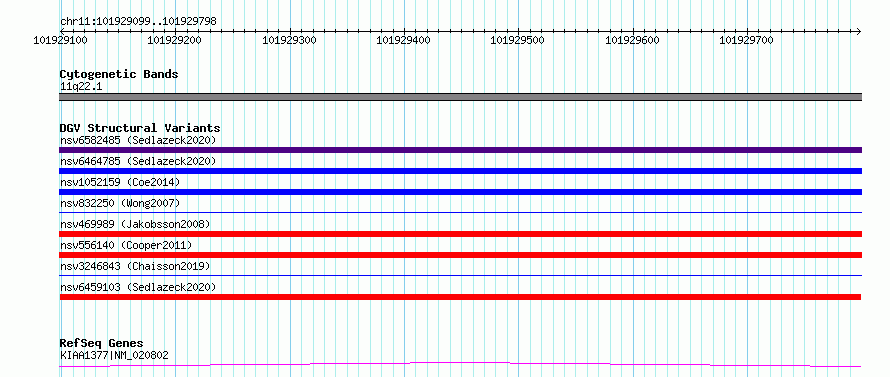Click ruler position 101929100
The image size is (890, 377).
click(x=60, y=40)
